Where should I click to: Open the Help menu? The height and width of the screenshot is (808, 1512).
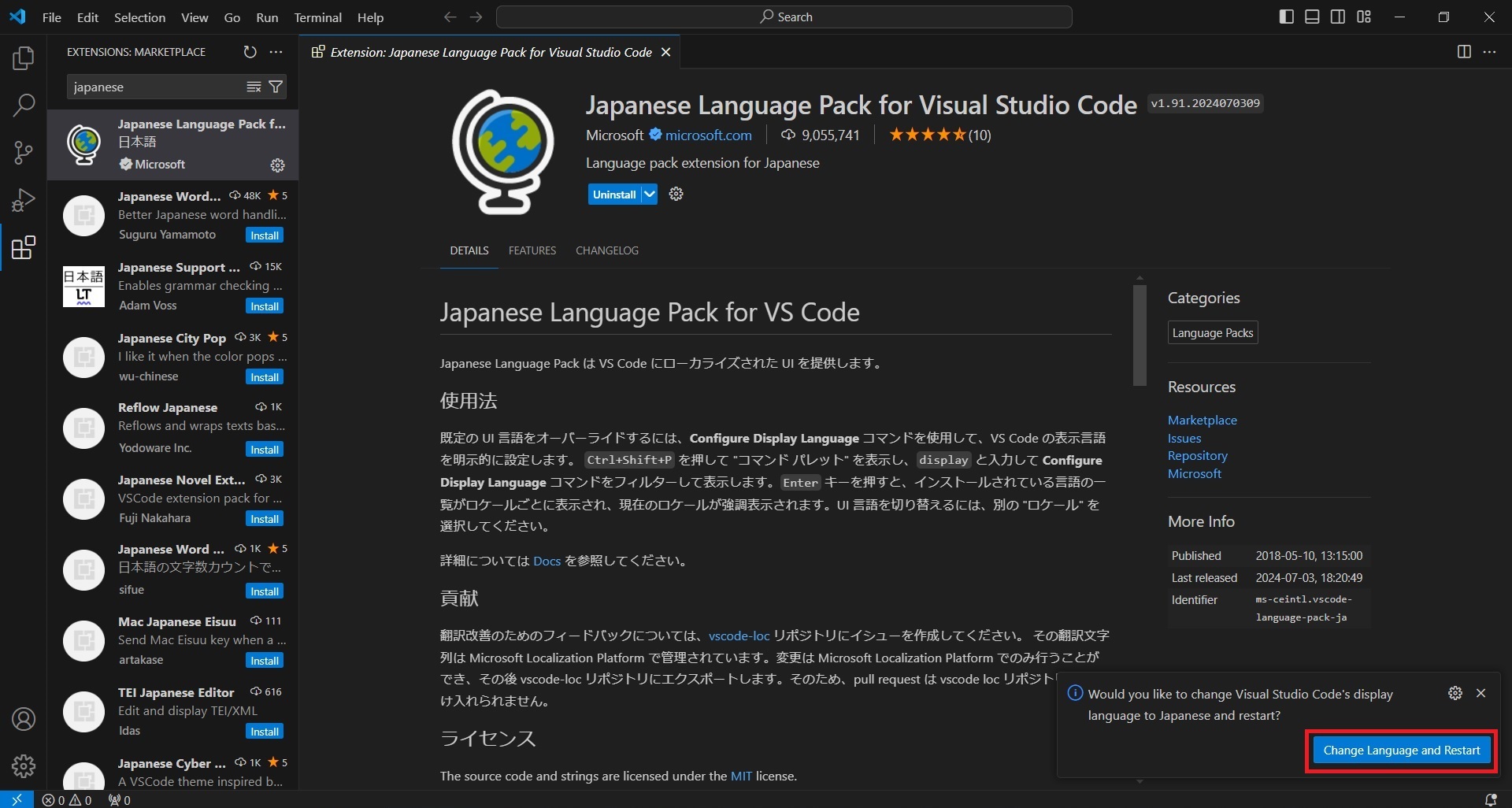pos(370,17)
